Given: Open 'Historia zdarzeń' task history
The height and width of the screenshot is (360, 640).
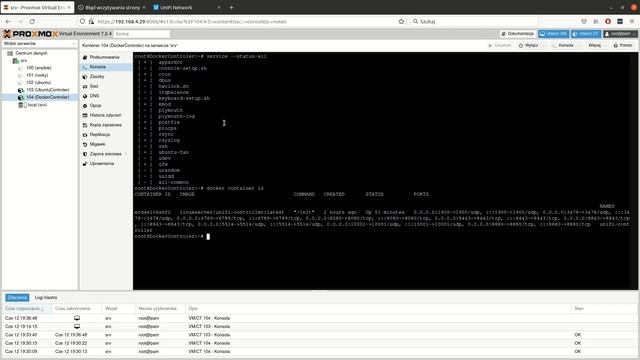Looking at the screenshot, I should tap(105, 116).
